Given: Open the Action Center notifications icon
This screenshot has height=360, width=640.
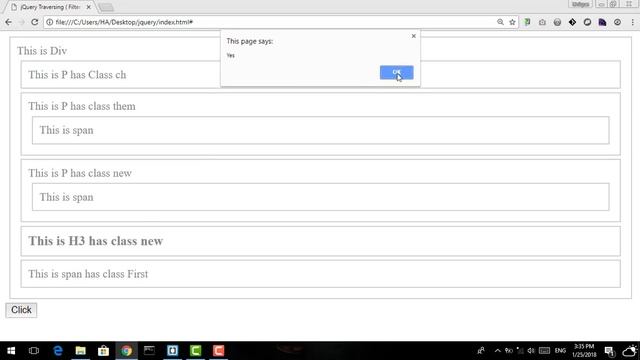Looking at the screenshot, I should [x=609, y=351].
